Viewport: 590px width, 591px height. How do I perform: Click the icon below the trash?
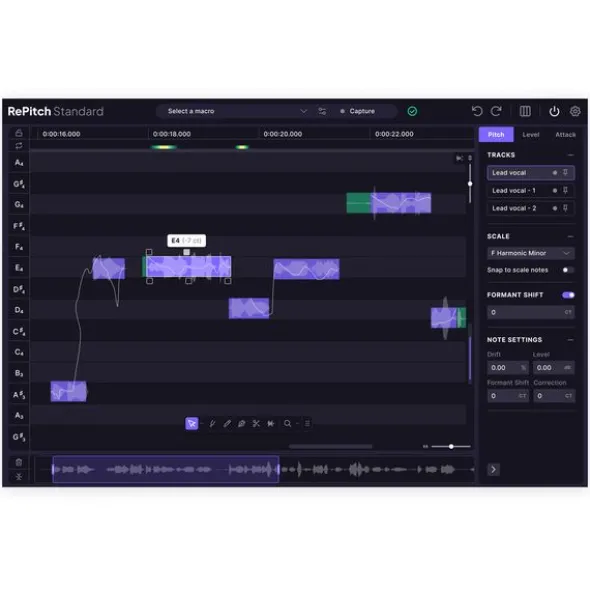pyautogui.click(x=18, y=477)
